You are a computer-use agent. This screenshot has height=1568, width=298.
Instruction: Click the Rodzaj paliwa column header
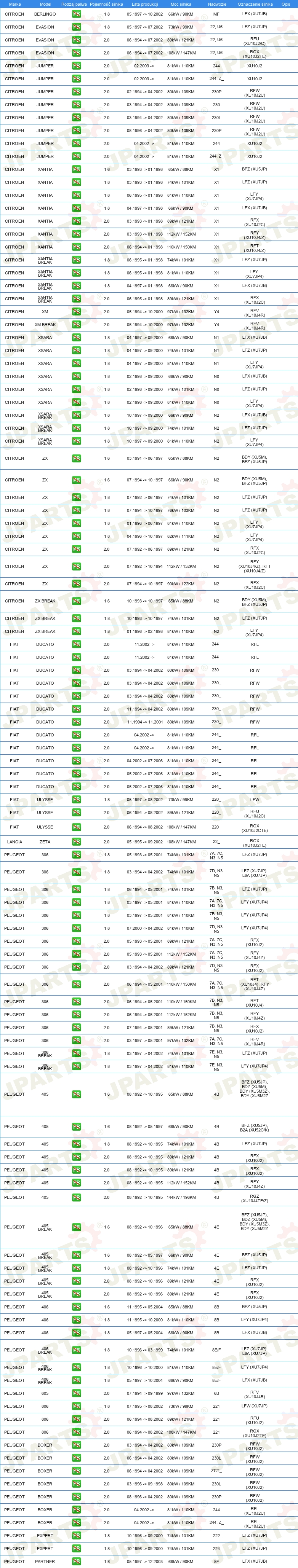(x=74, y=4)
